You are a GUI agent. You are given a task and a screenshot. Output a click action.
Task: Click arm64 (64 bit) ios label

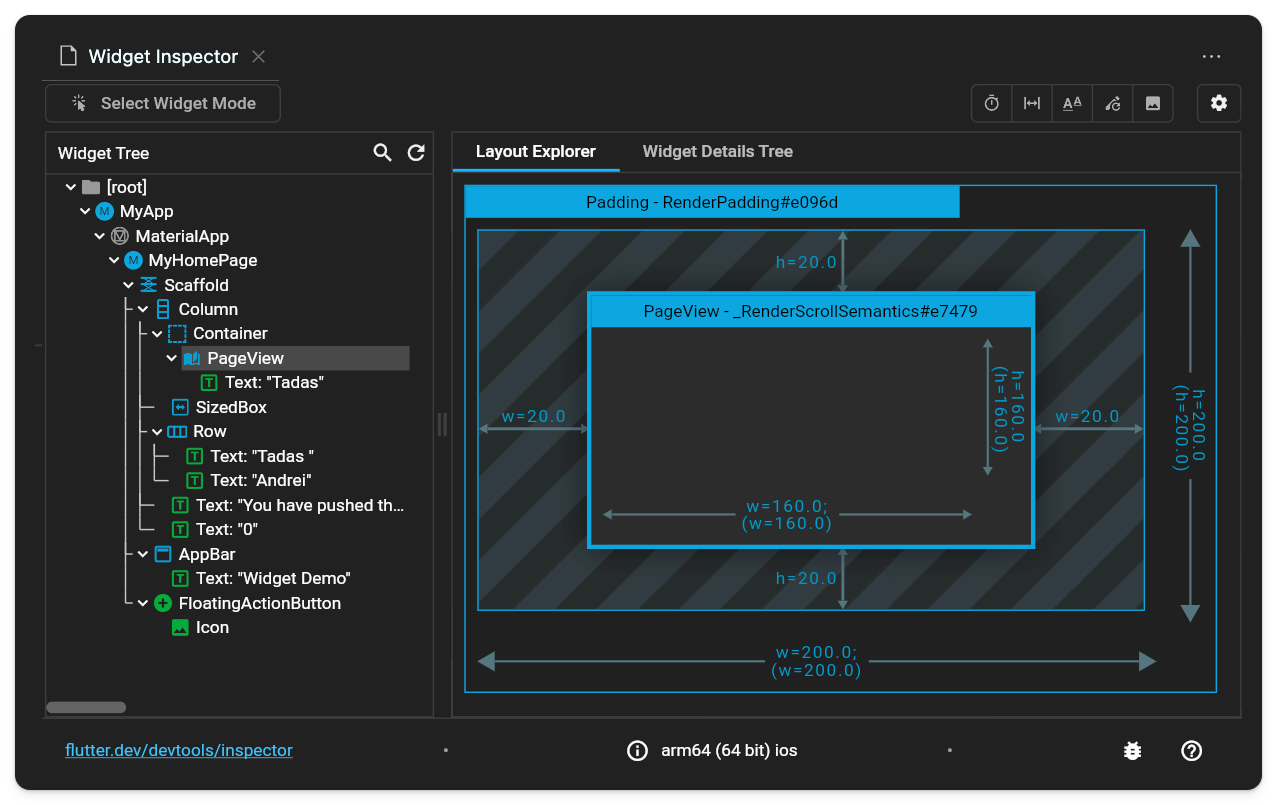click(729, 750)
